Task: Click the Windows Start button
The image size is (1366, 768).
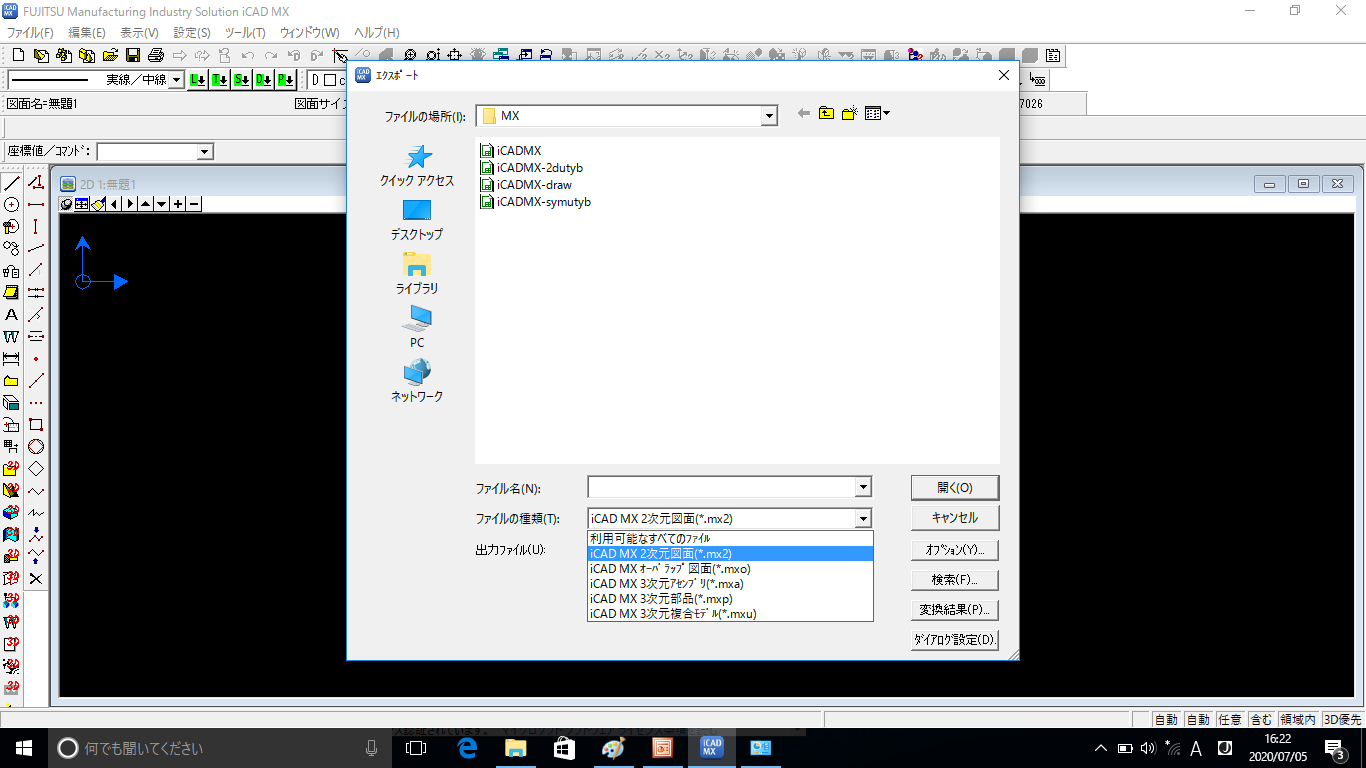Action: pos(24,747)
